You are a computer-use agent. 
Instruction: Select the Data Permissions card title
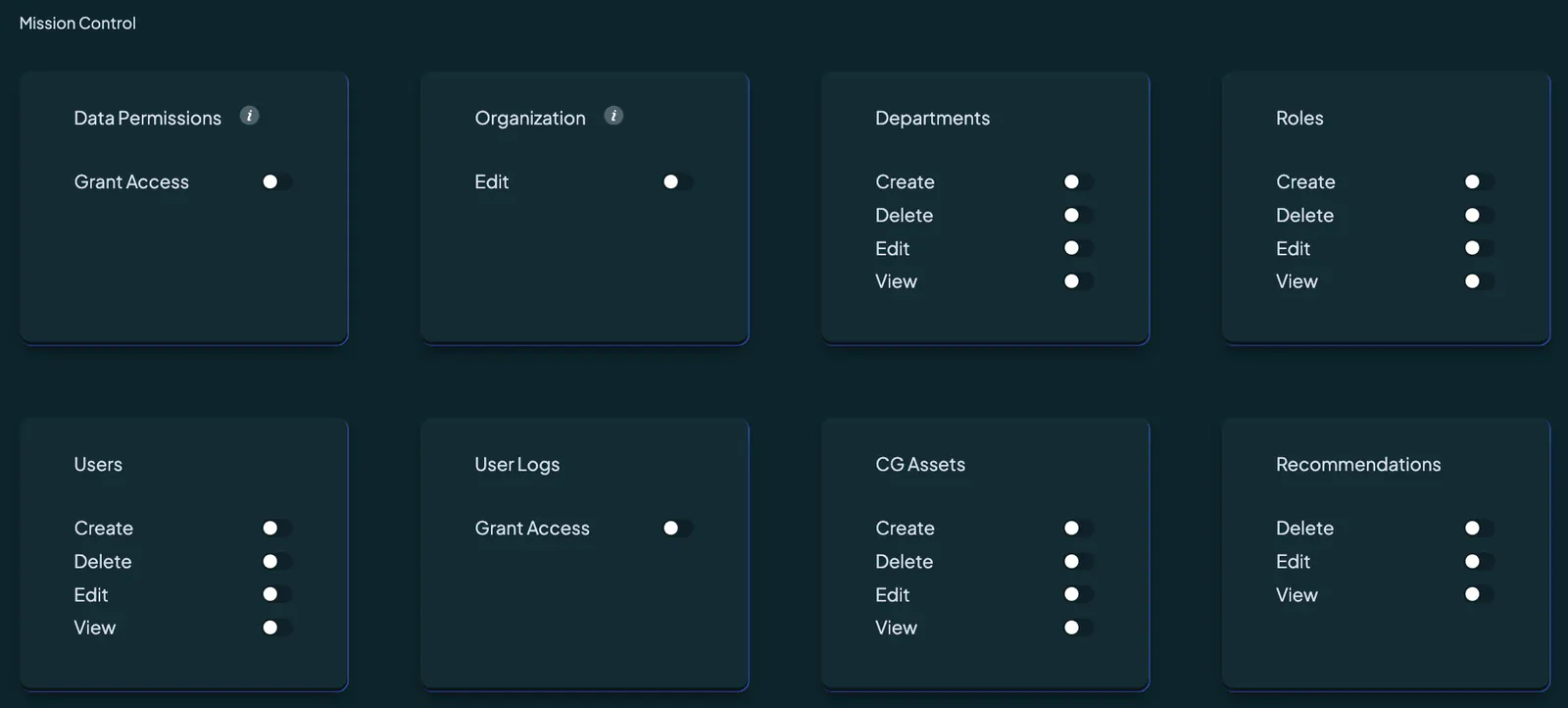[x=148, y=119]
